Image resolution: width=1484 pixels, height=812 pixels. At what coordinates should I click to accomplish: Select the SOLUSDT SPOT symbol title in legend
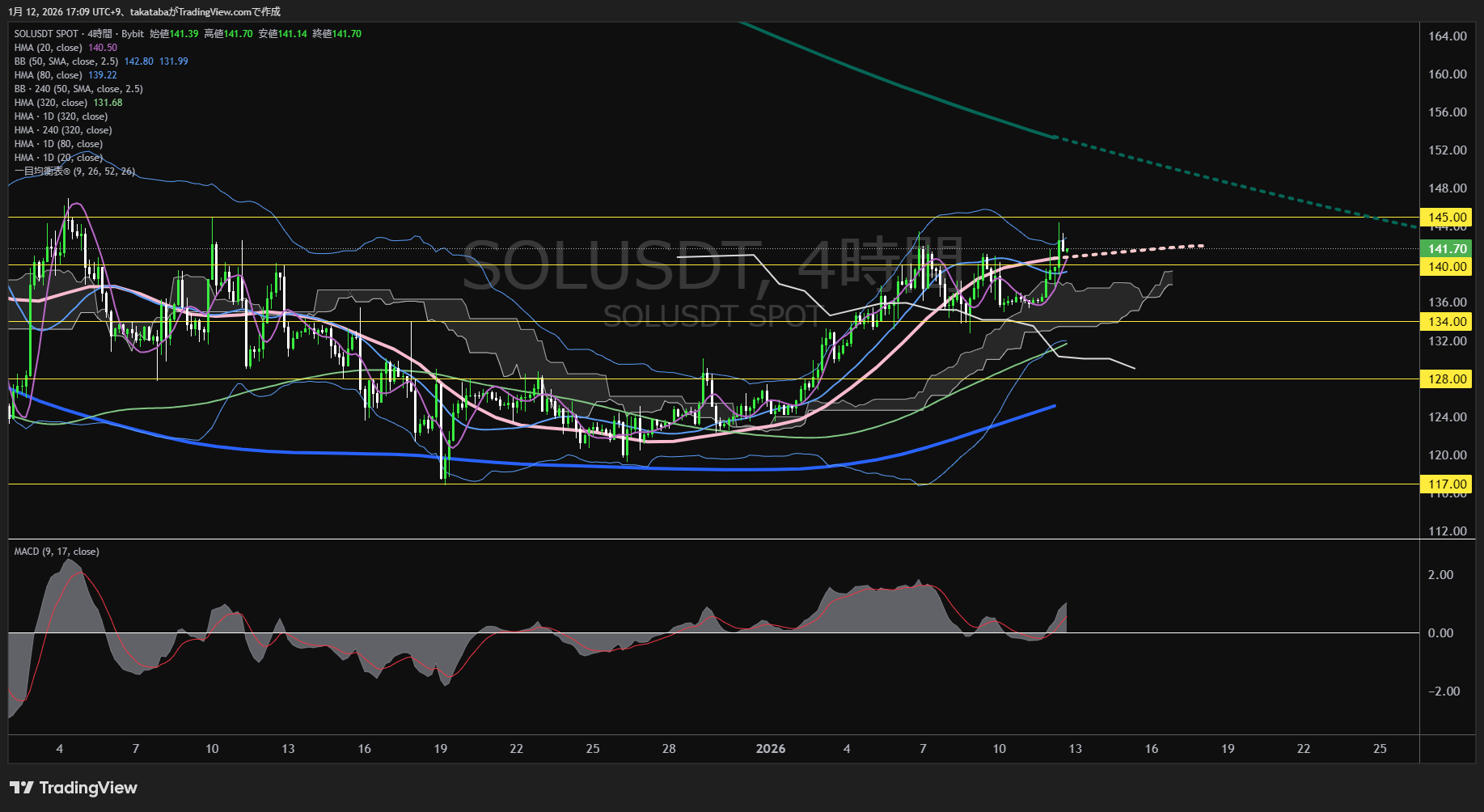tap(46, 34)
